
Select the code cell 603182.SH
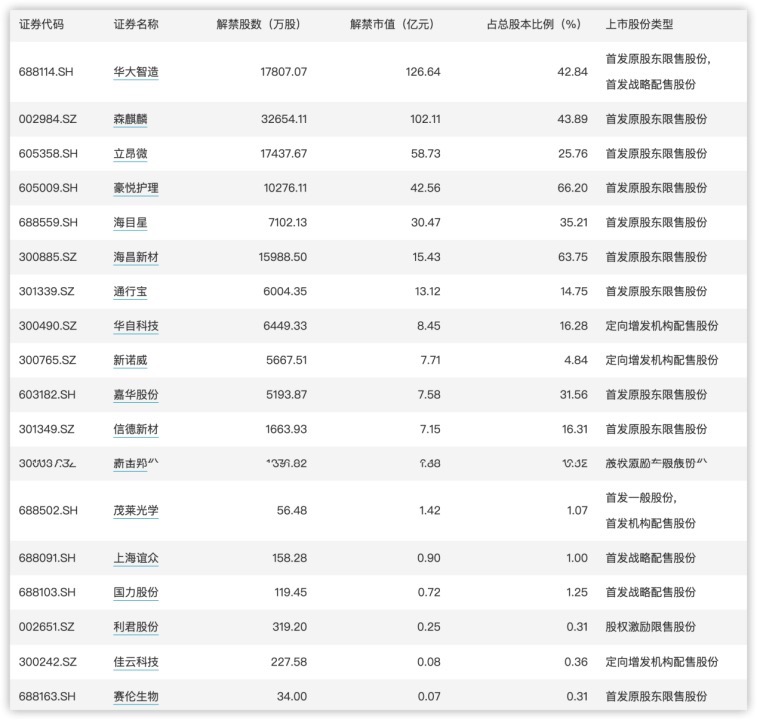47,395
